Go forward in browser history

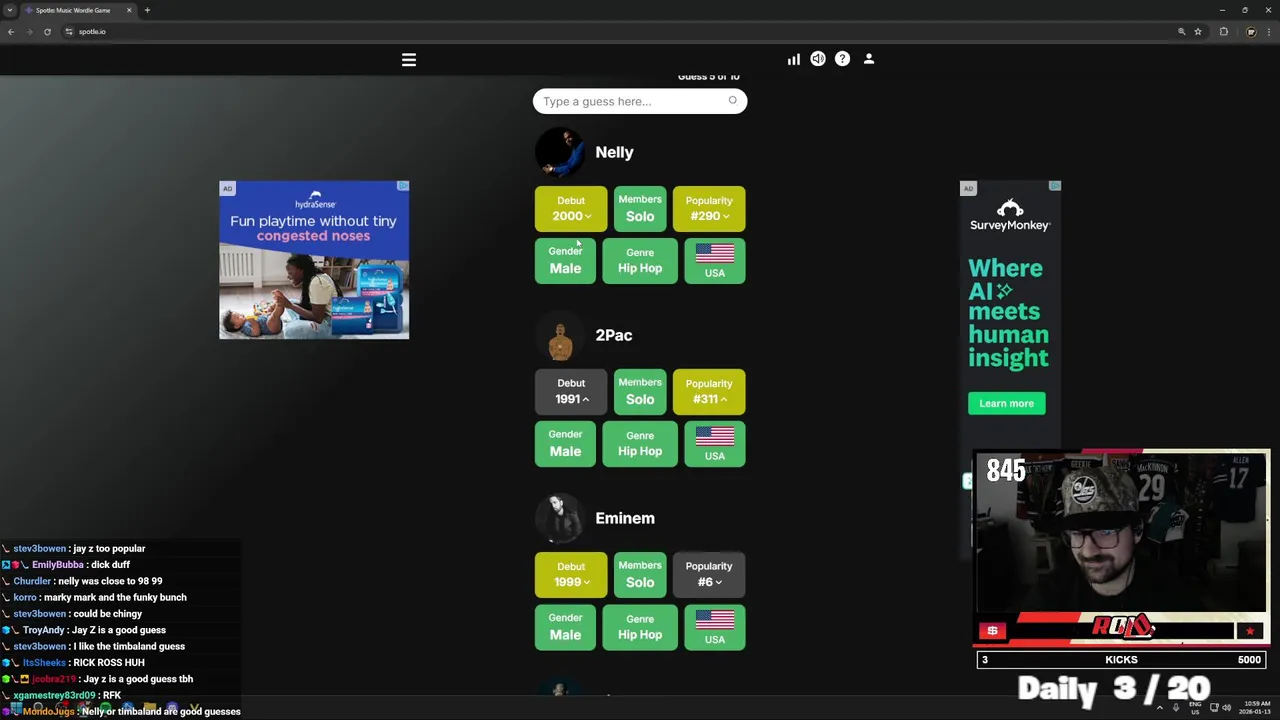29,31
